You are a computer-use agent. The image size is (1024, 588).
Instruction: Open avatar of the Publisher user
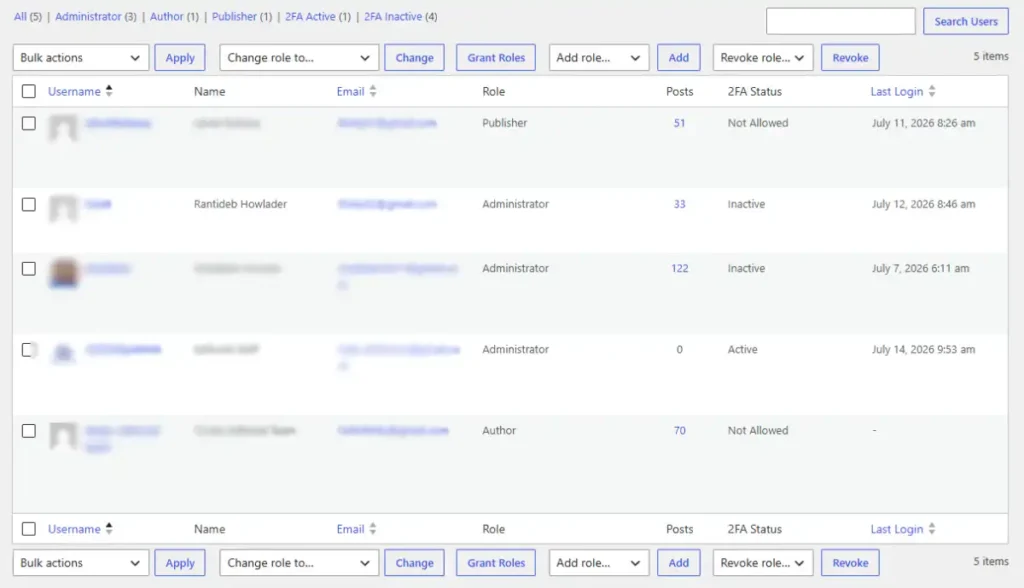pos(63,127)
